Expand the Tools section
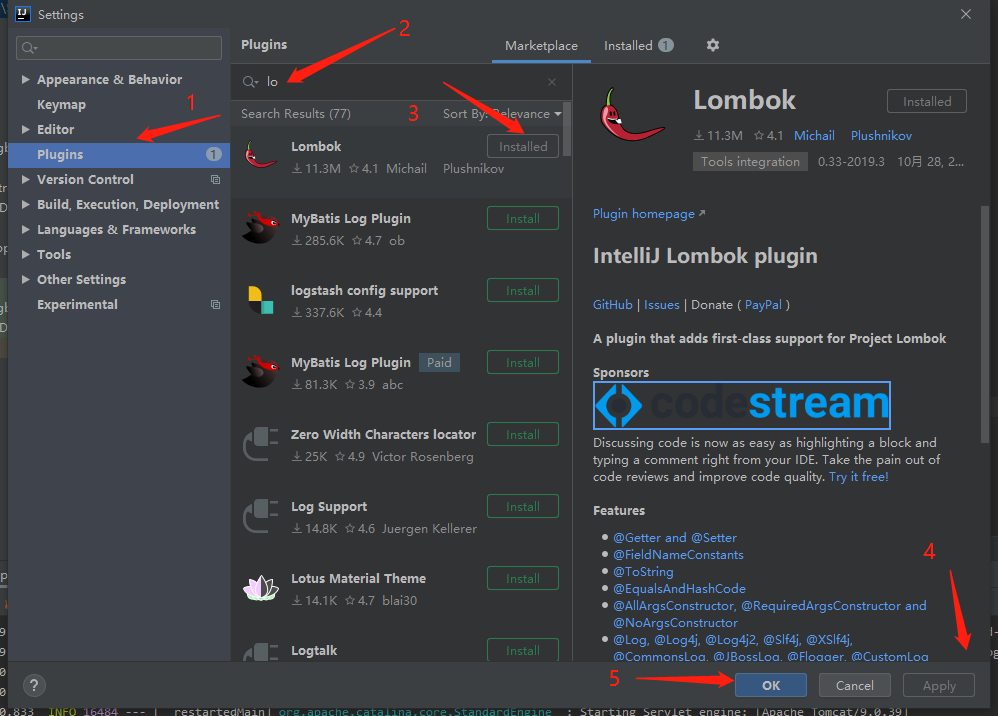This screenshot has height=716, width=998. click(25, 254)
